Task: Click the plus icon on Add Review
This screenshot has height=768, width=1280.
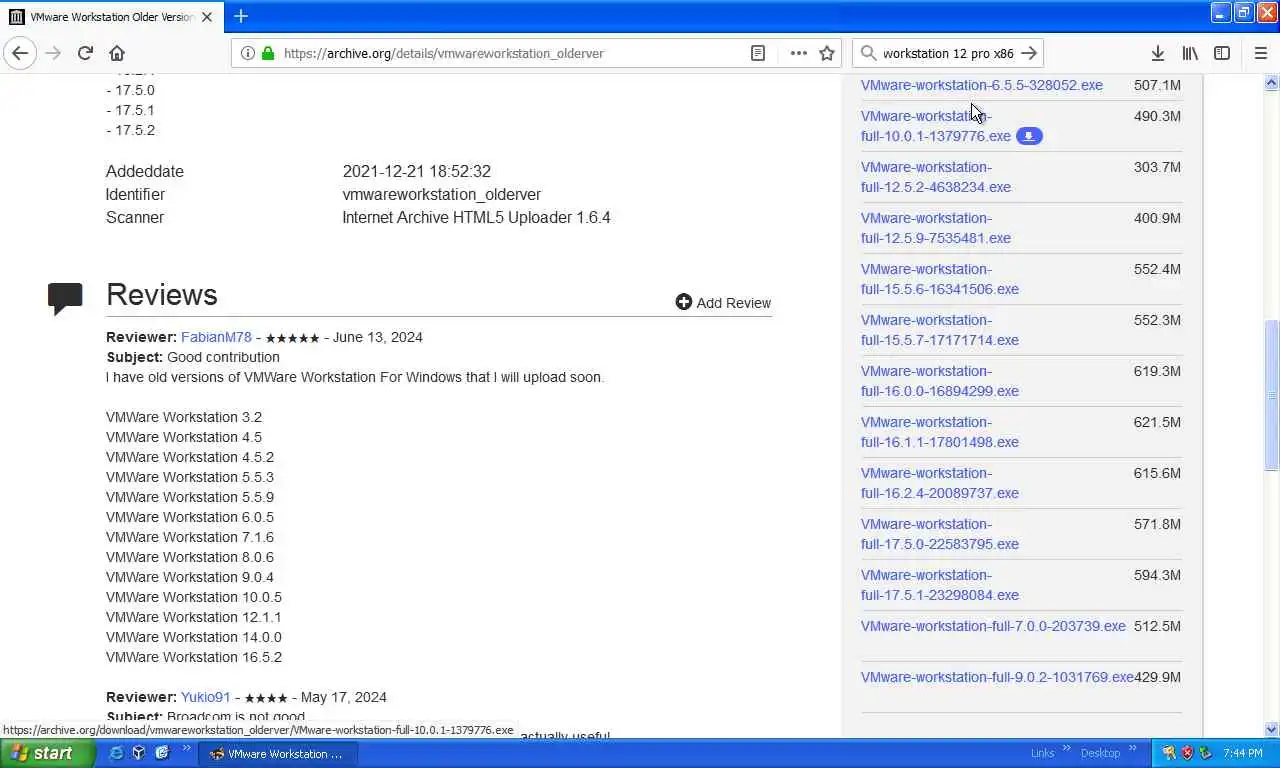Action: point(684,302)
